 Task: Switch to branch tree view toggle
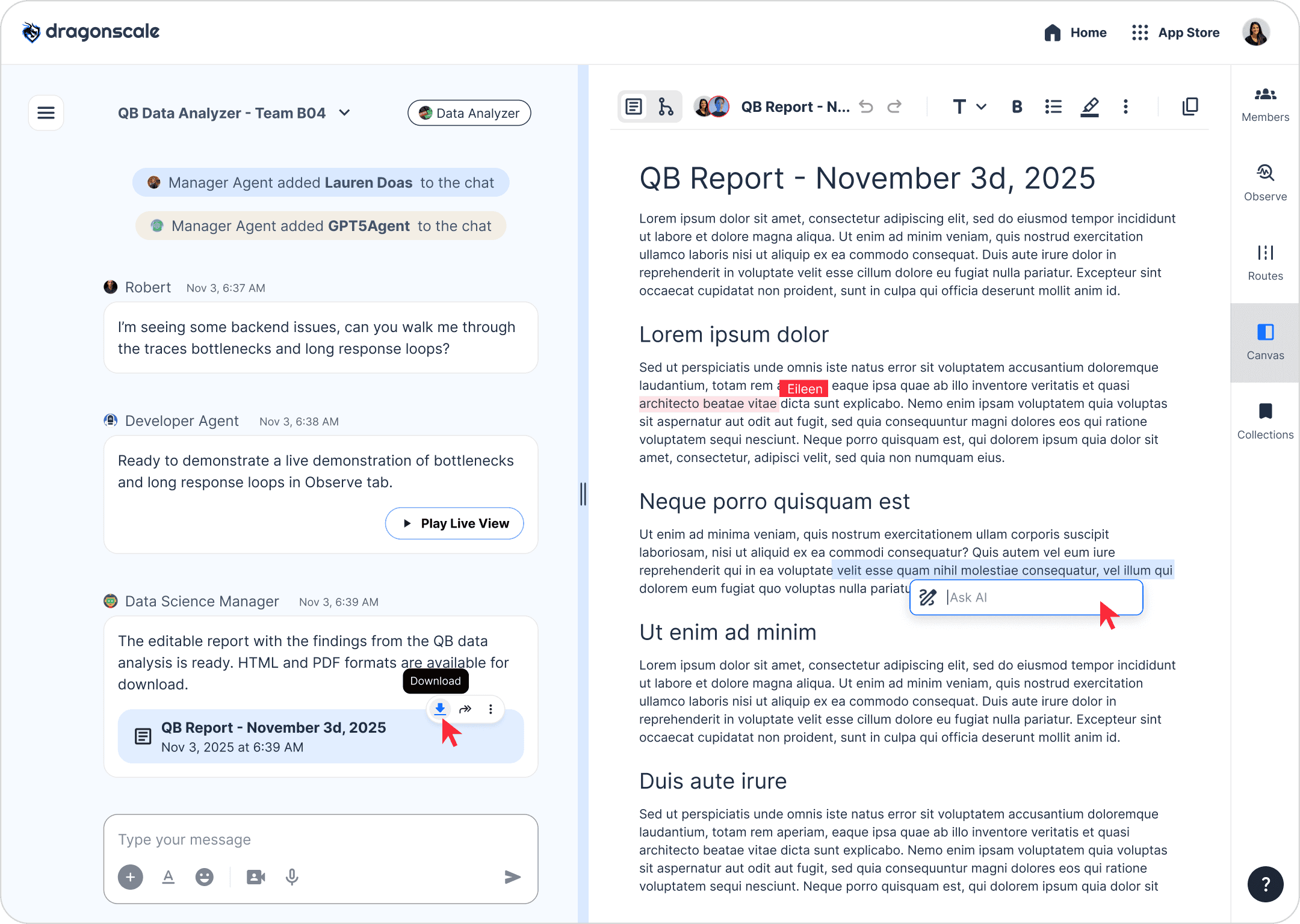666,107
